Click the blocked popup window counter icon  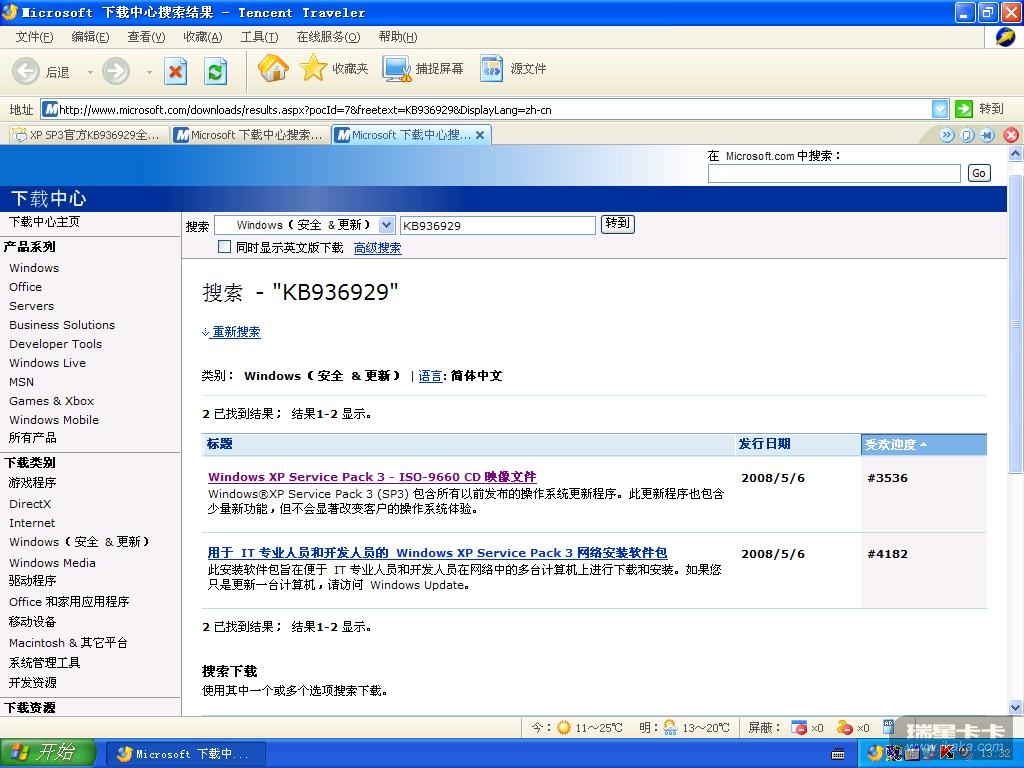(799, 728)
